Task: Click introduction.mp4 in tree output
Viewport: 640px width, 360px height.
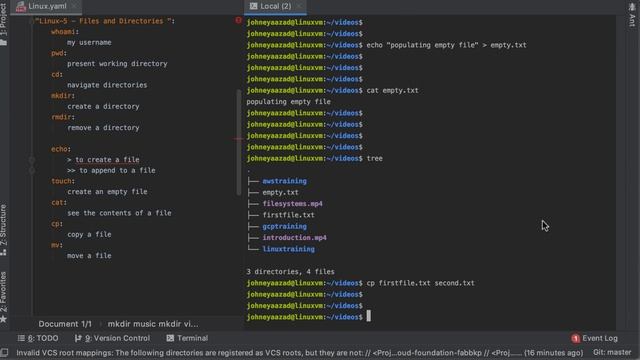Action: 295,238
